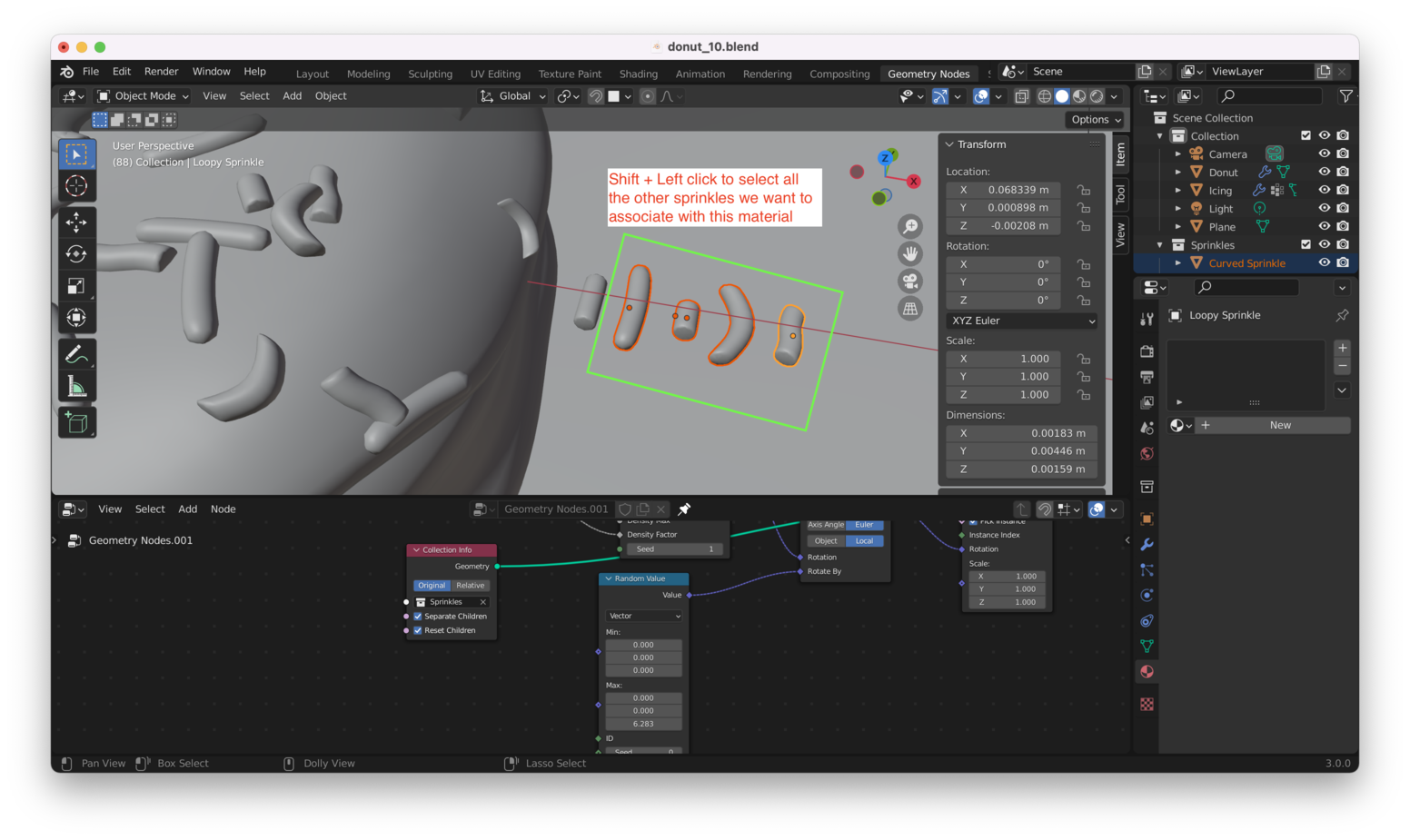Open the XYZ Euler rotation mode dropdown

pos(1022,321)
